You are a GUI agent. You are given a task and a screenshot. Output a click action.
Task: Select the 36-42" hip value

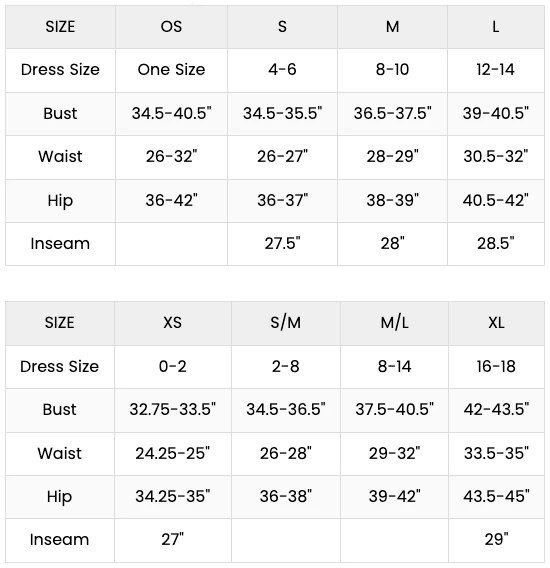(171, 201)
